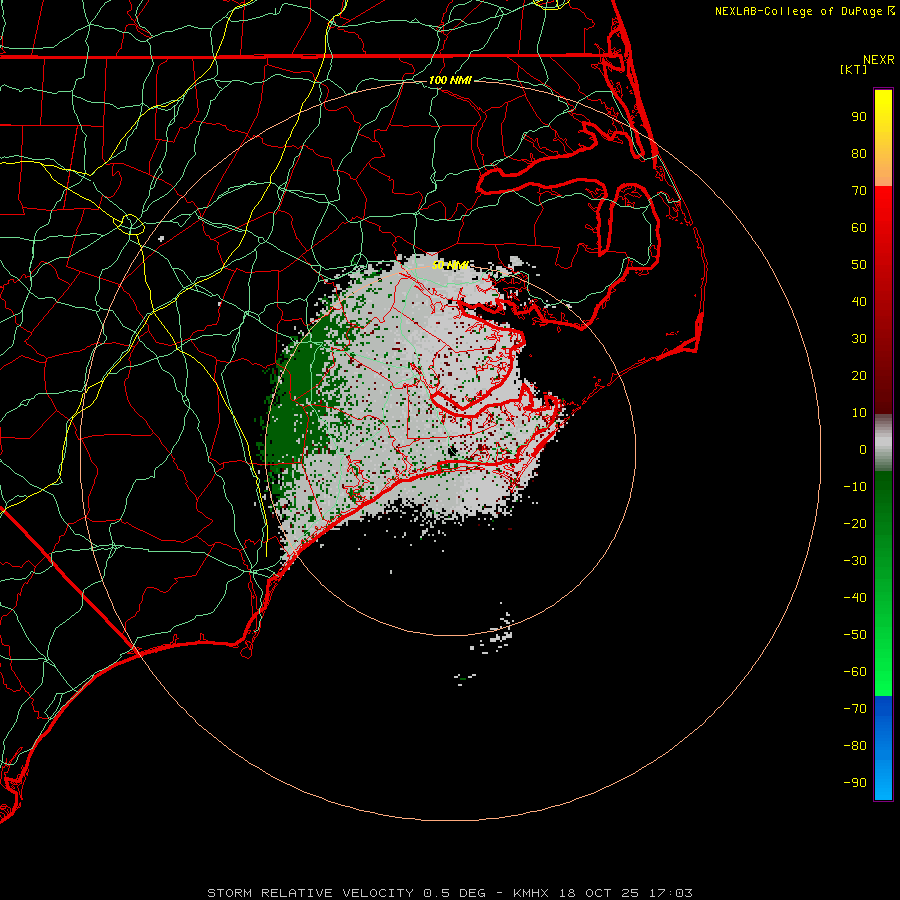
Task: Click the -50 value on the velocity scale
Action: 855,635
